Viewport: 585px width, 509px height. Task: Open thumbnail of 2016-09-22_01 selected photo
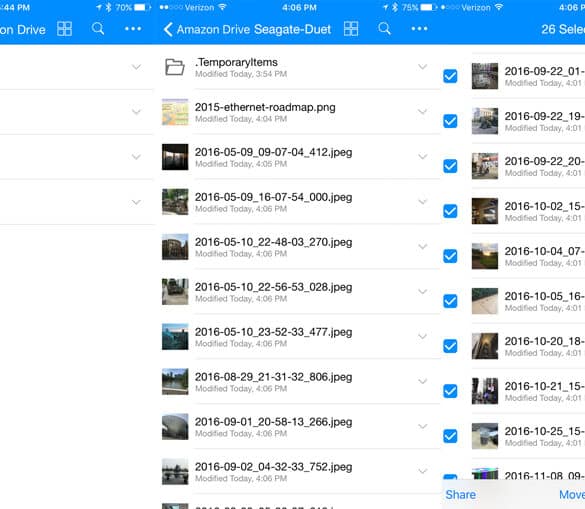pyautogui.click(x=485, y=76)
